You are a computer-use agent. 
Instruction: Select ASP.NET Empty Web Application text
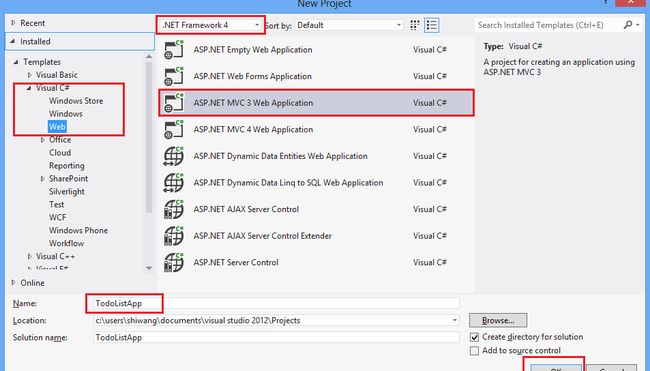[253, 50]
